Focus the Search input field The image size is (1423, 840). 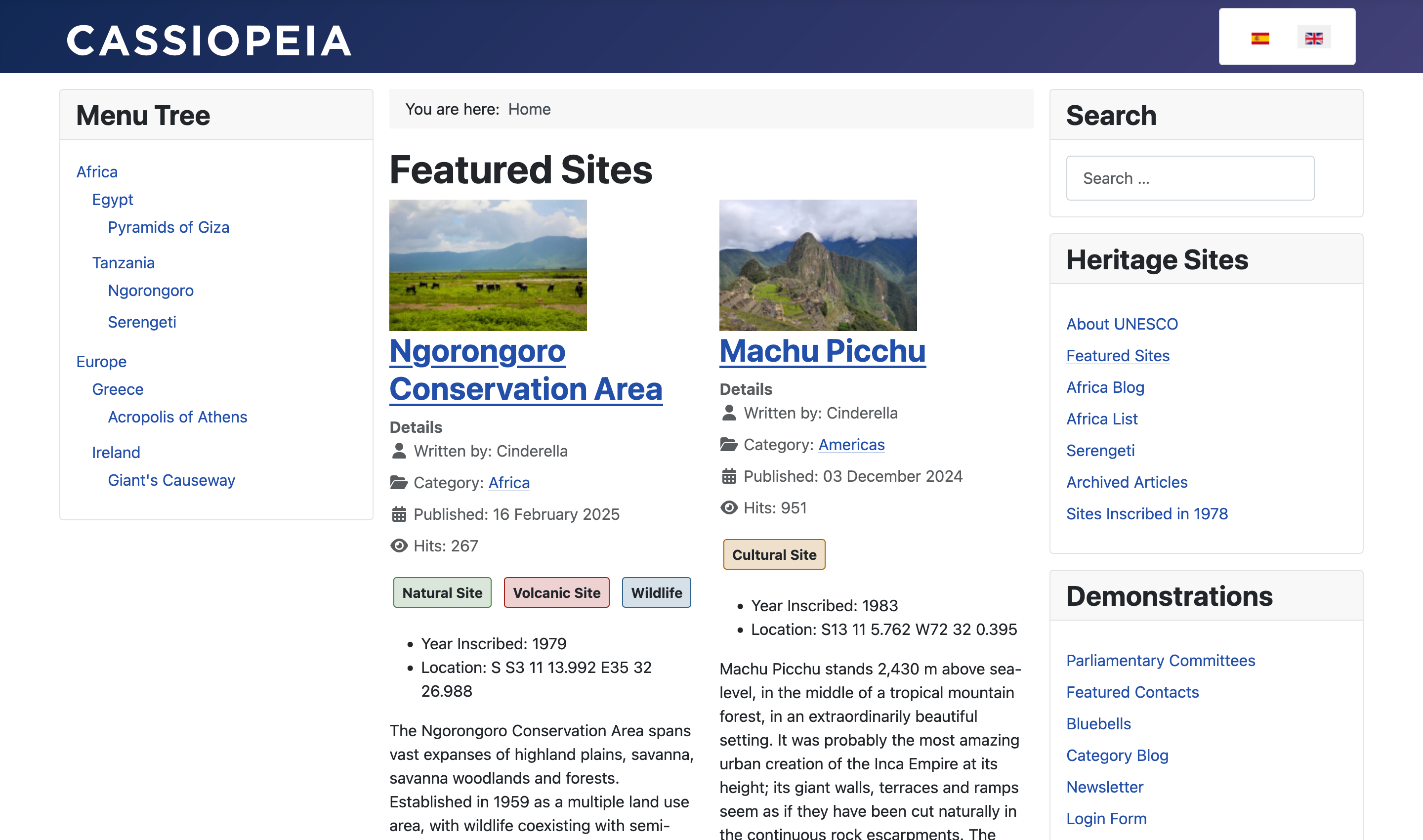coord(1190,178)
